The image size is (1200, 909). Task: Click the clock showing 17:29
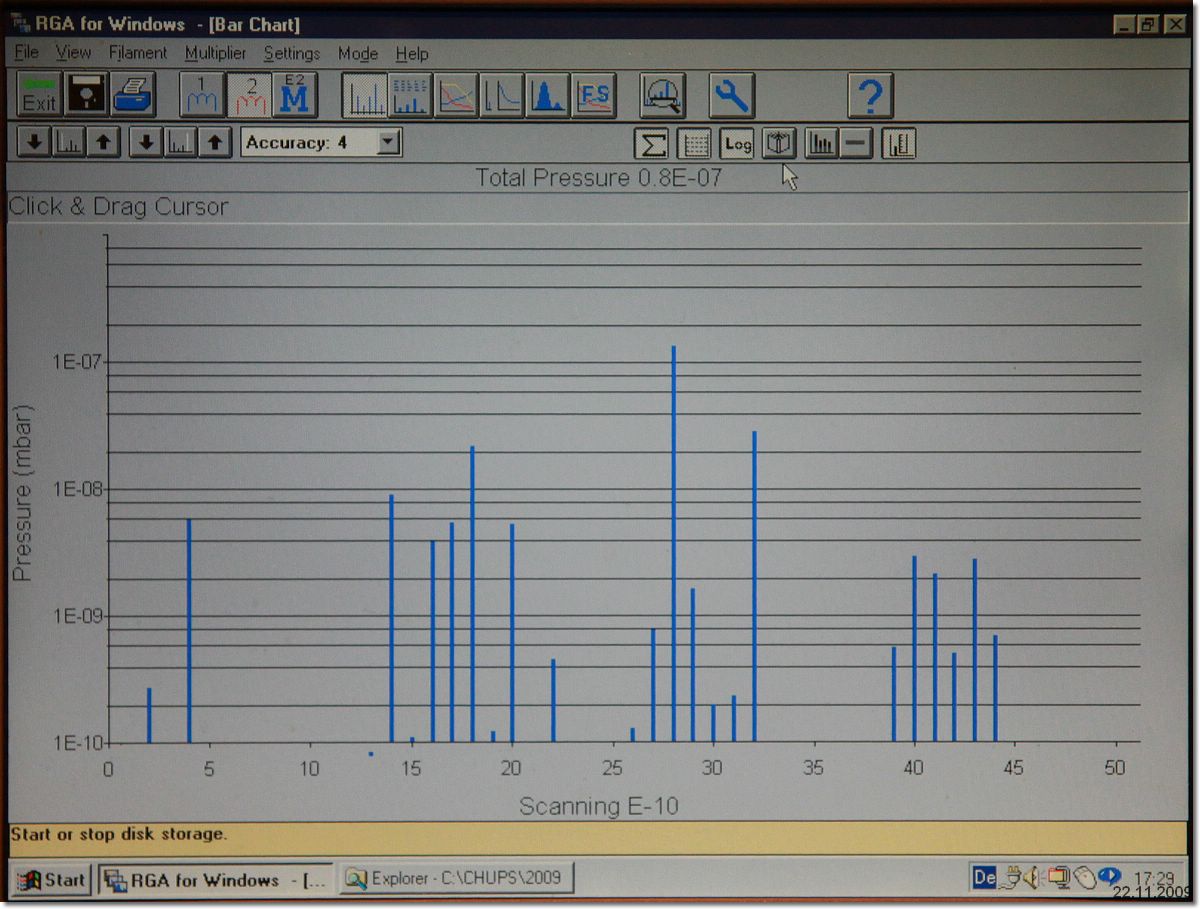pos(1153,878)
